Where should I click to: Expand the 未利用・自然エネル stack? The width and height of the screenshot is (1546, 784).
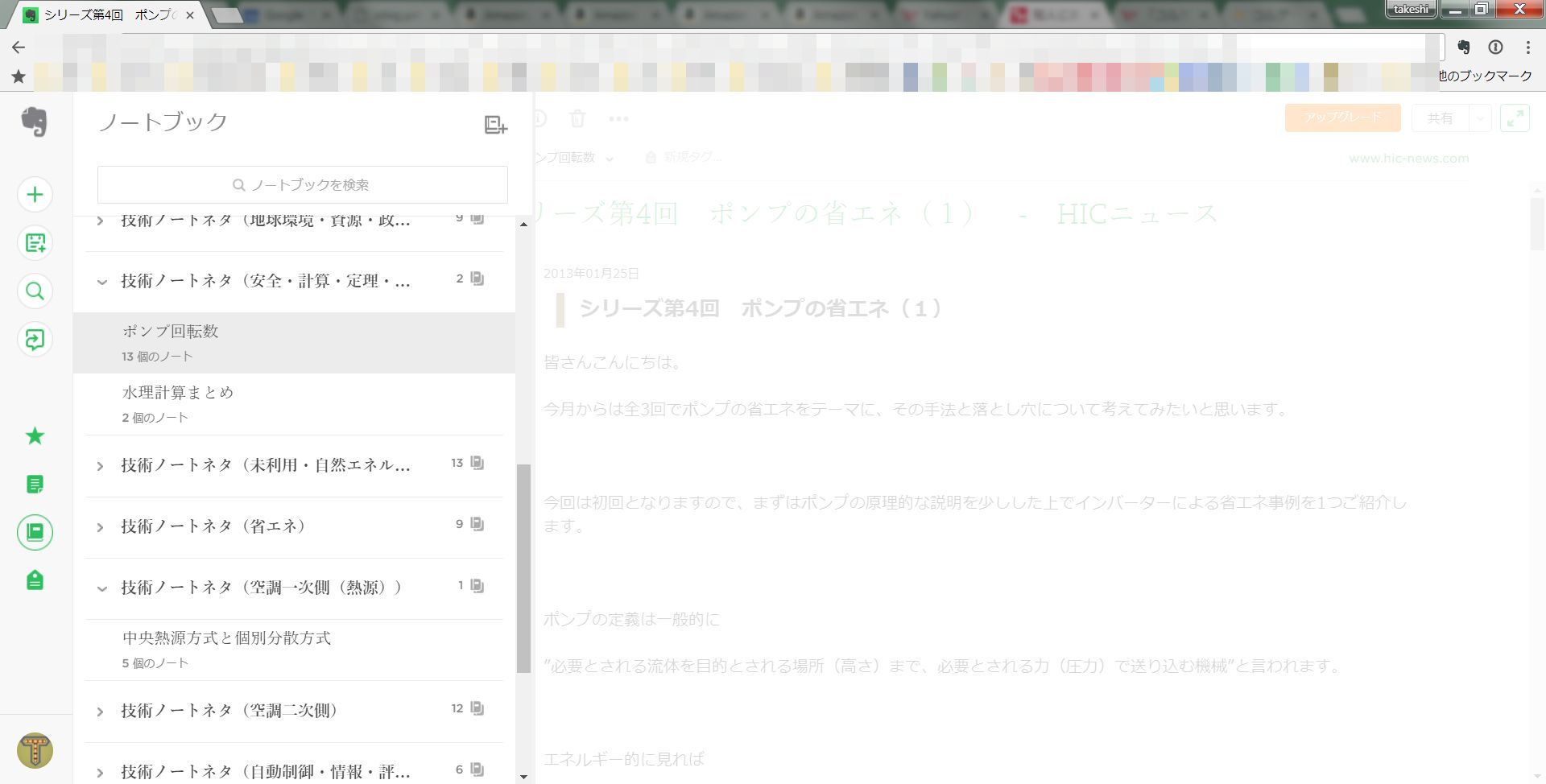coord(101,466)
